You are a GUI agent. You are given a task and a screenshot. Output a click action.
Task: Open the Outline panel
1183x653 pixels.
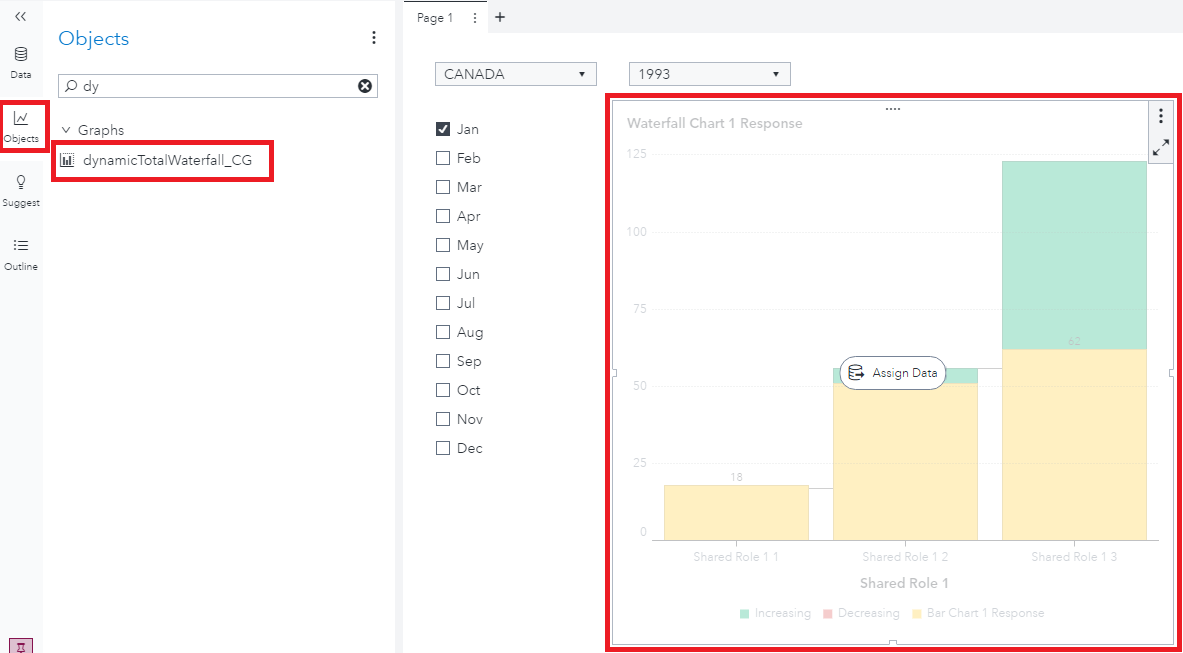20,252
